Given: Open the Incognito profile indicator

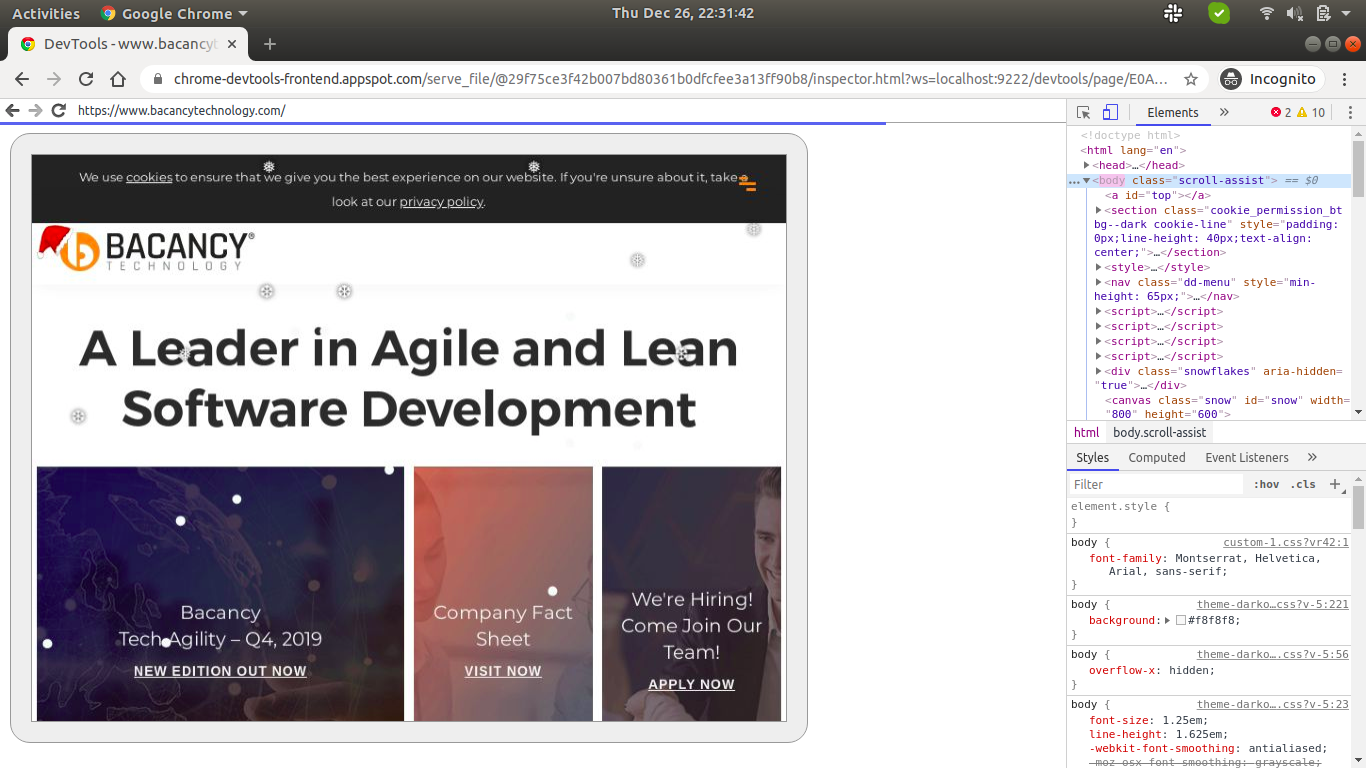Looking at the screenshot, I should [1271, 79].
